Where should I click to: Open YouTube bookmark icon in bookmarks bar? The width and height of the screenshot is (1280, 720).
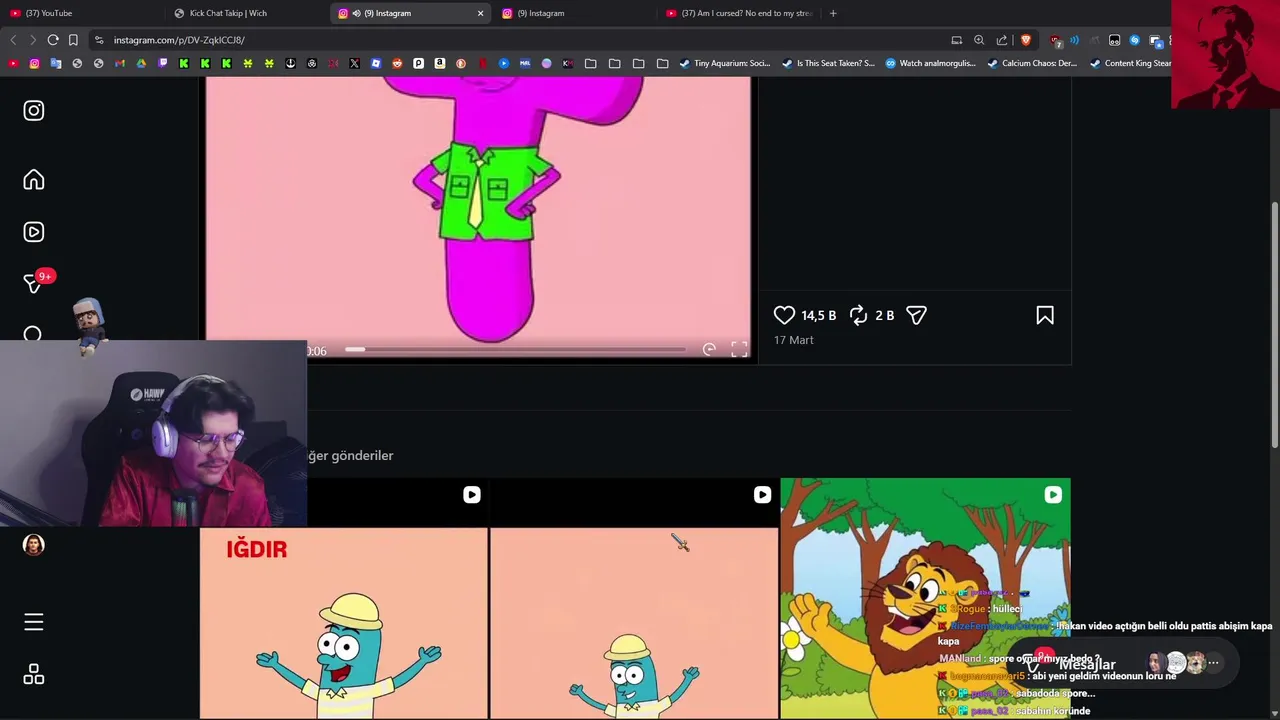[x=13, y=63]
